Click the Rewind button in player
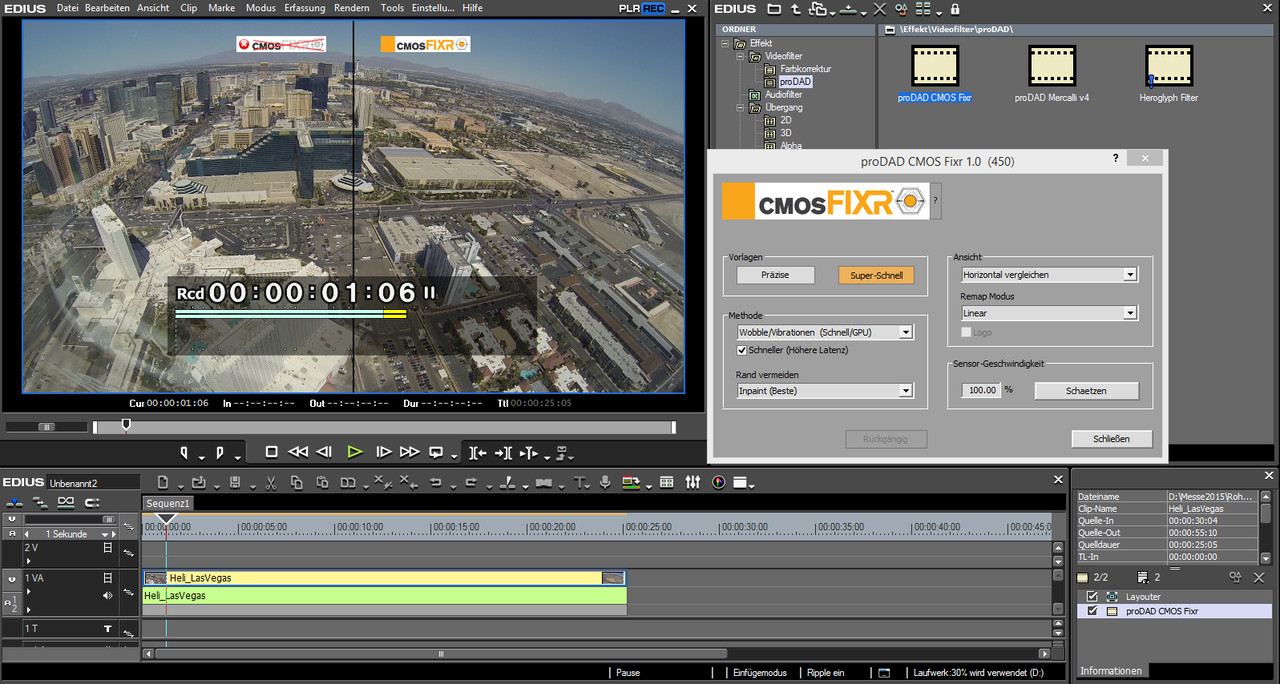 click(298, 452)
